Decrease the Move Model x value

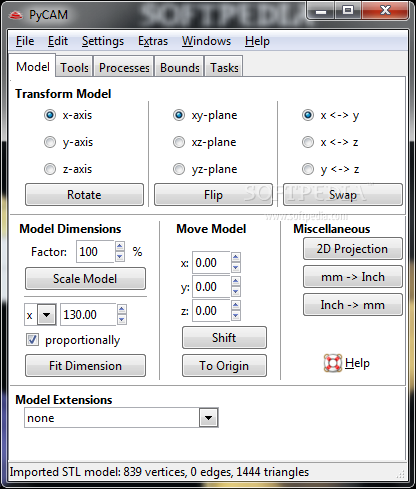coord(236,268)
